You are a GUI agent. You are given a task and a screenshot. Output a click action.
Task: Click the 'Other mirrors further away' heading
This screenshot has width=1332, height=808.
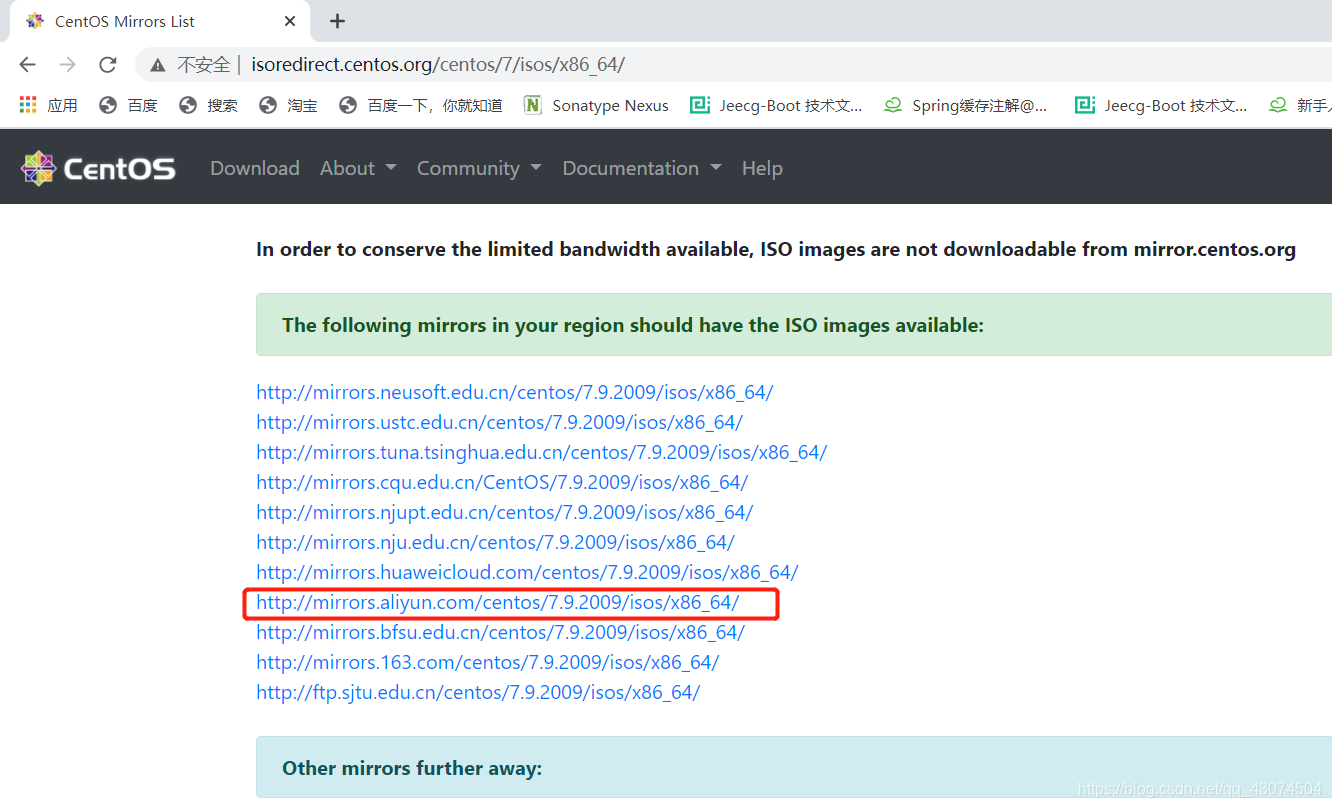click(x=412, y=768)
